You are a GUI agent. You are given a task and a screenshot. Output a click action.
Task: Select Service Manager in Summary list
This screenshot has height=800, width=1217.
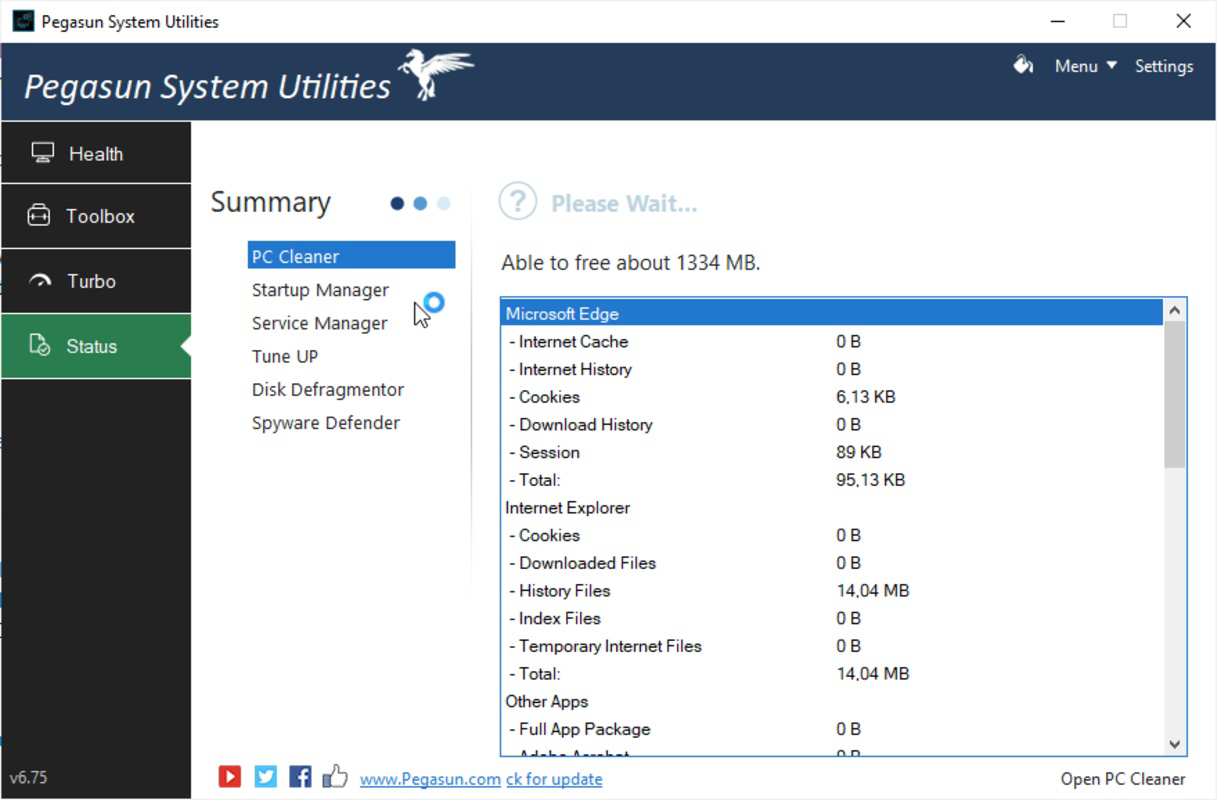click(x=319, y=323)
